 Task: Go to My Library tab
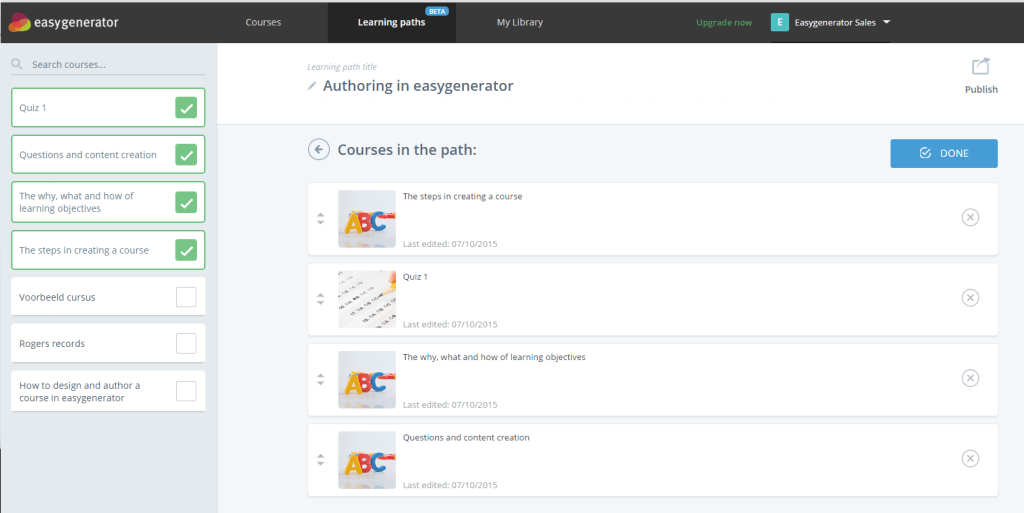coord(520,22)
